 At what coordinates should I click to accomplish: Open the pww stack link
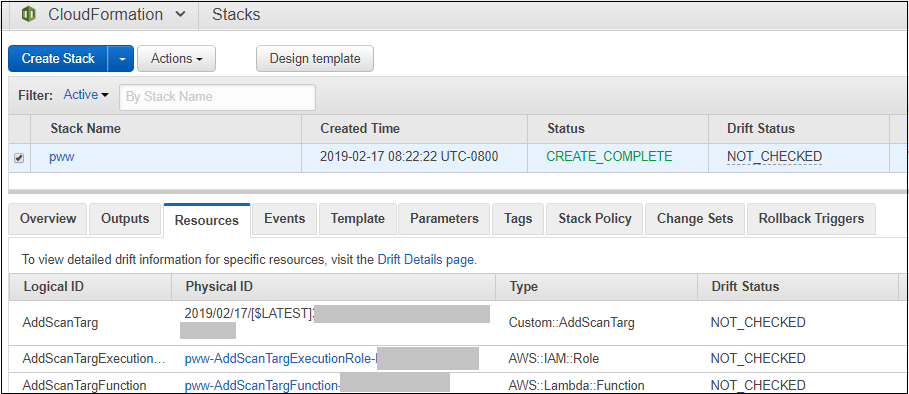61,156
